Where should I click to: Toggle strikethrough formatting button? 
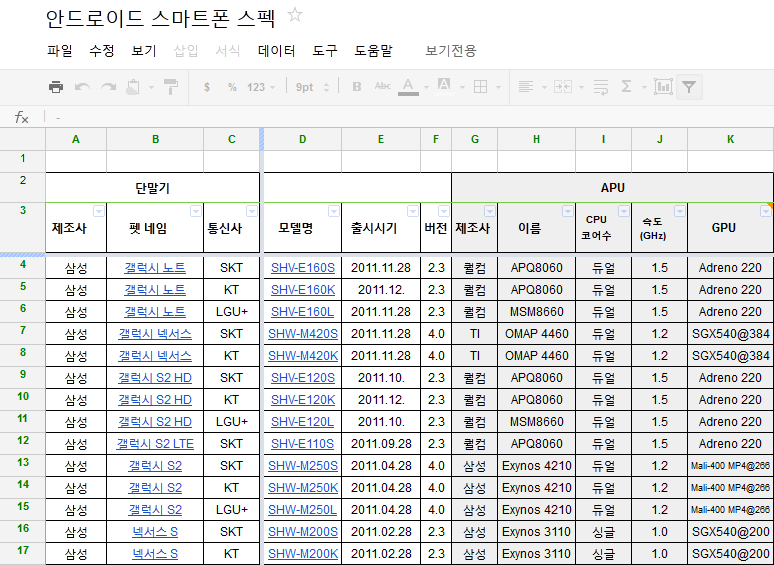click(x=382, y=87)
